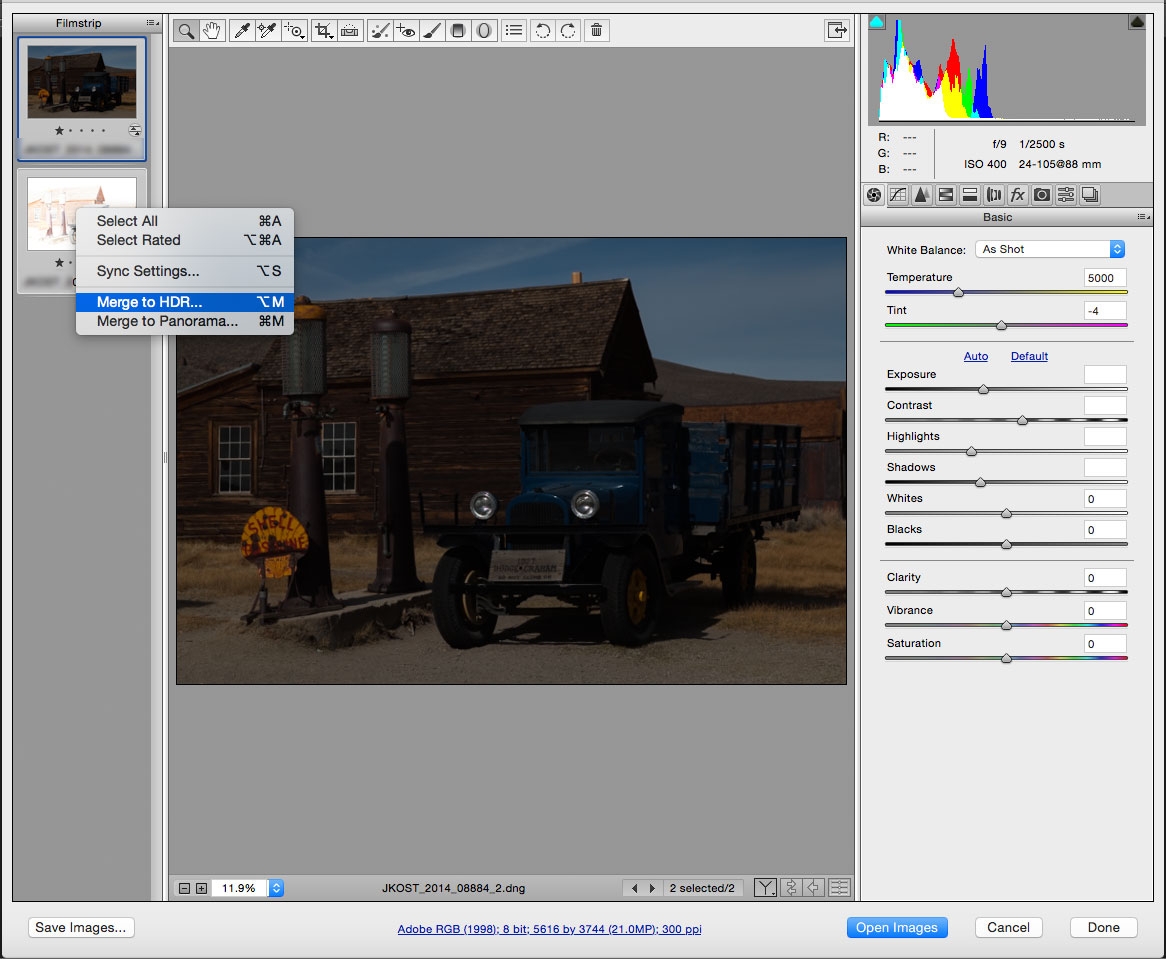Pick the White Balance eyedropper tool

tap(241, 31)
